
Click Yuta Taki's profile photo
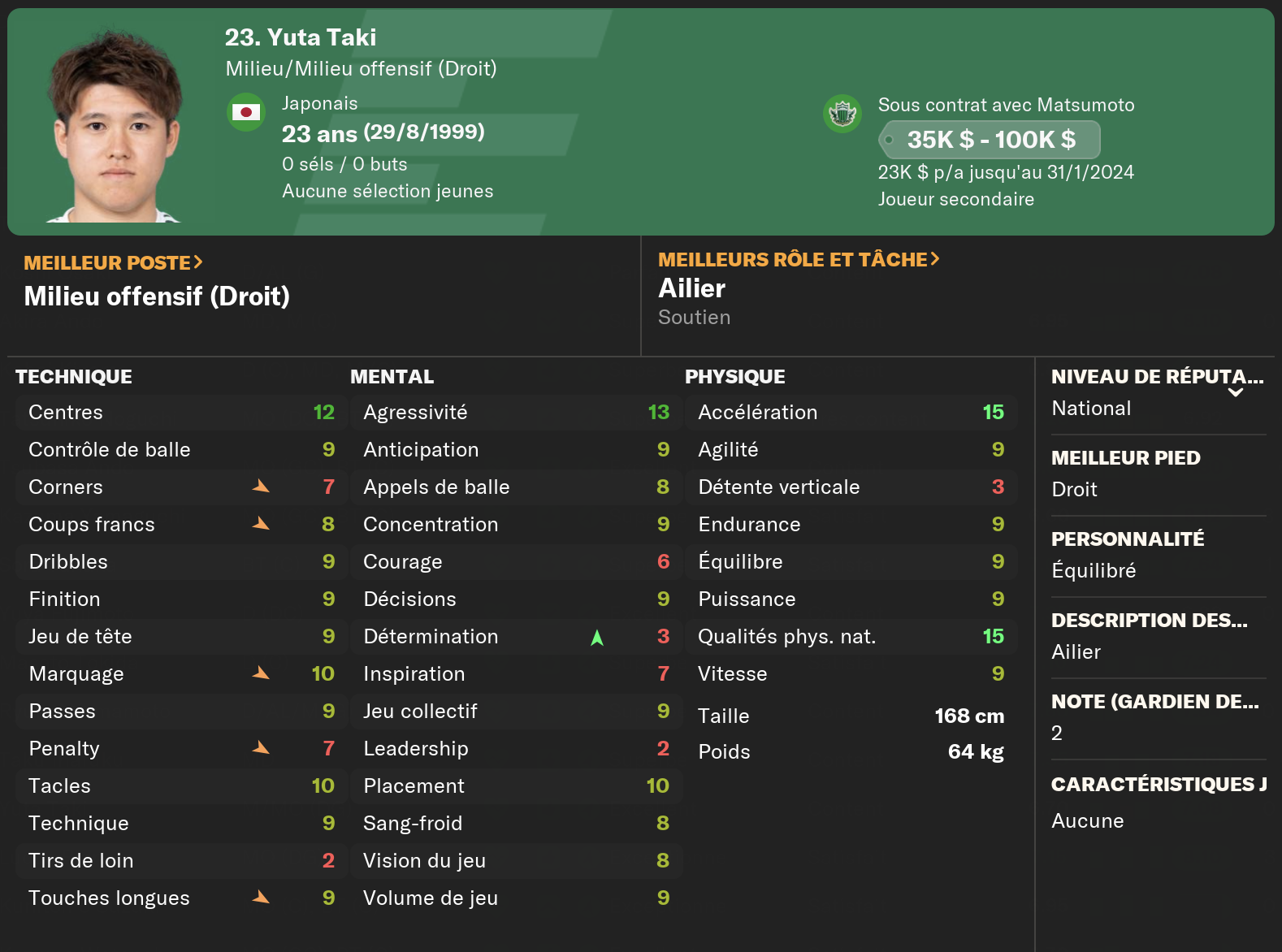point(115,126)
